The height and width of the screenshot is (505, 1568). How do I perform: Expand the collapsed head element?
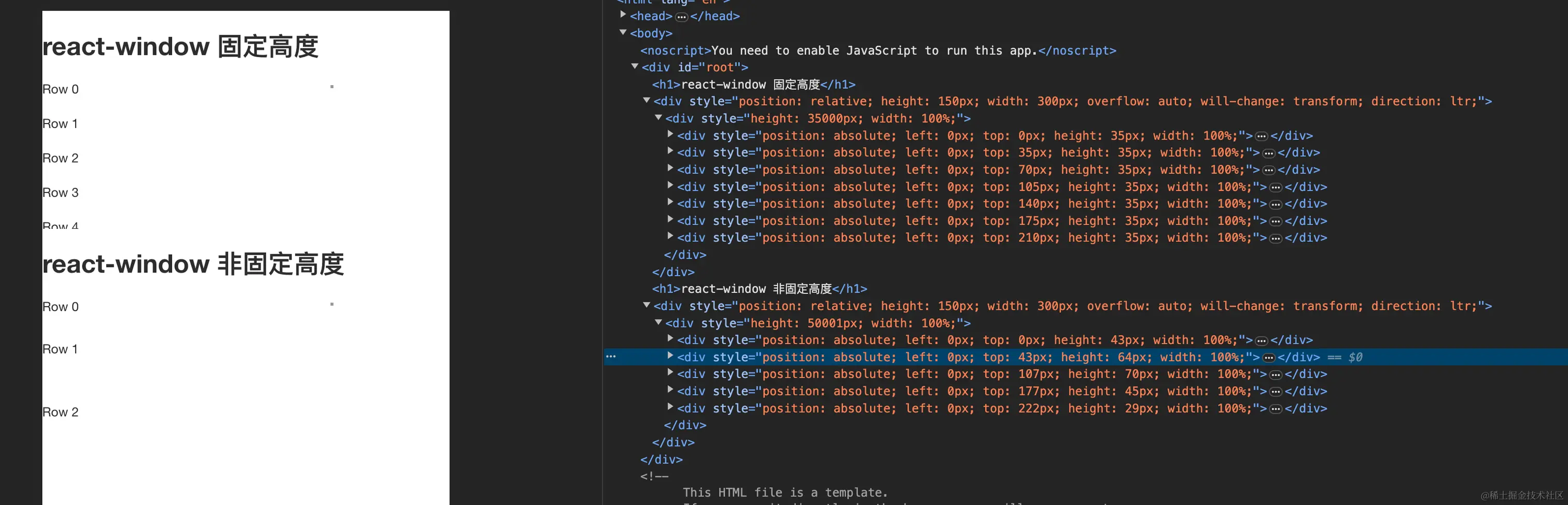(x=623, y=15)
